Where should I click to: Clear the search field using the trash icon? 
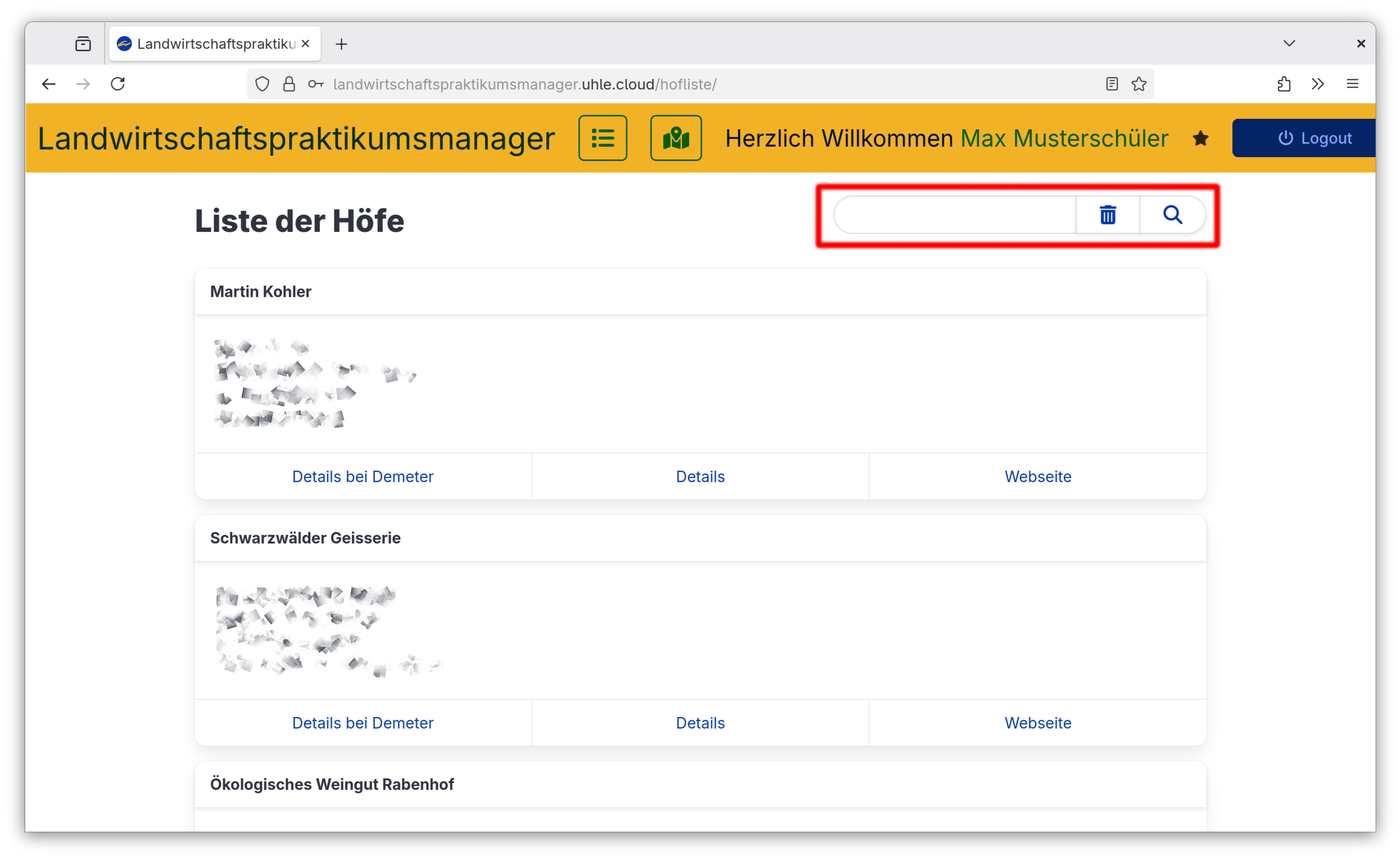click(1107, 215)
